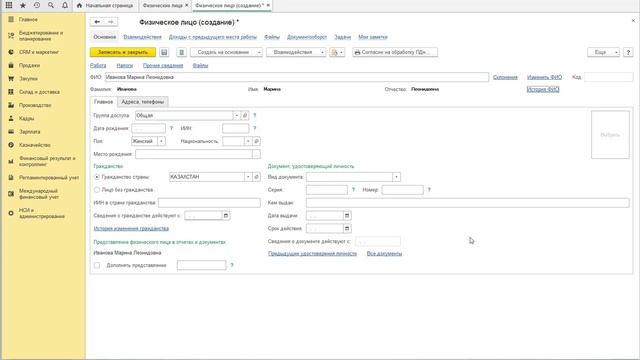Open help with the toolbar question button
This screenshot has height=360, width=640.
click(x=628, y=52)
